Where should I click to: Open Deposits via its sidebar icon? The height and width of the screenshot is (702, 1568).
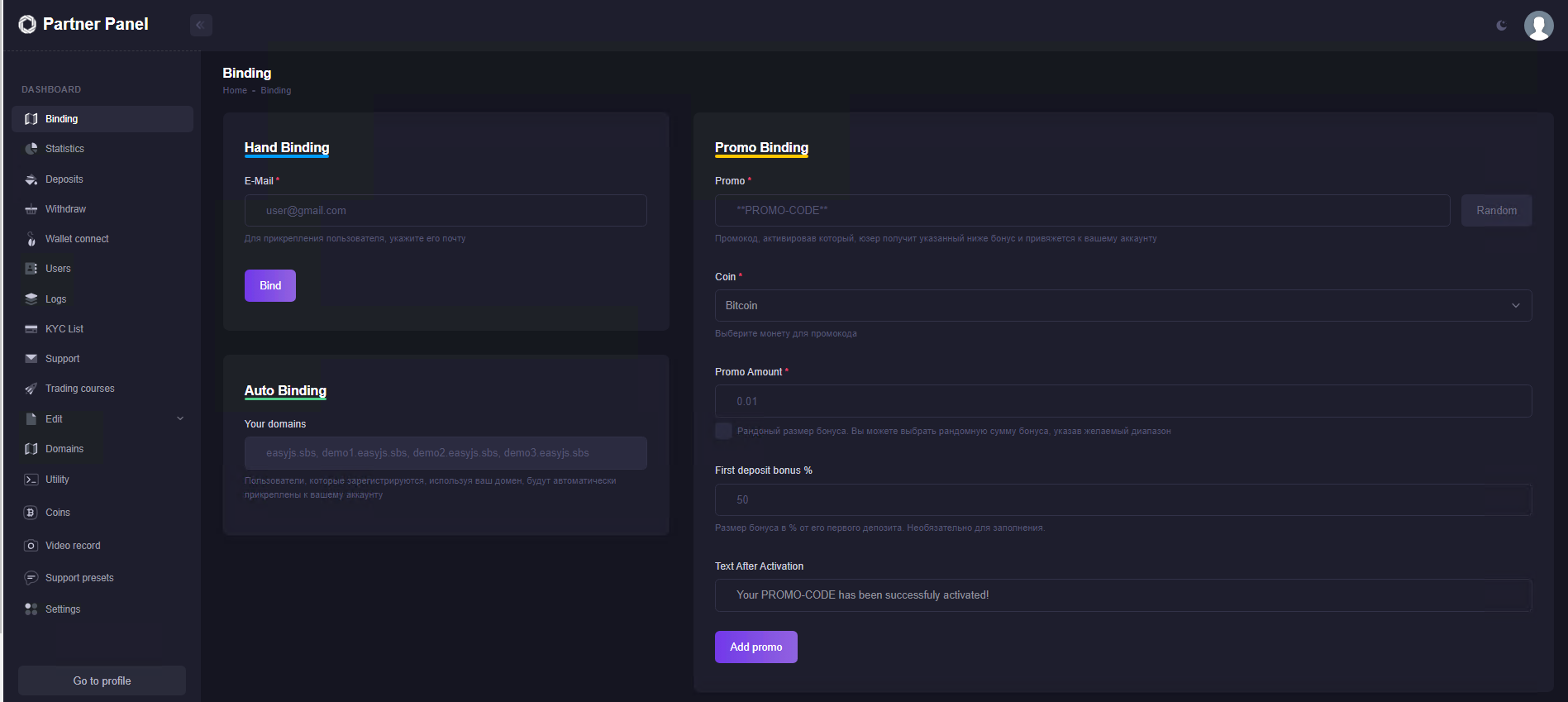31,179
